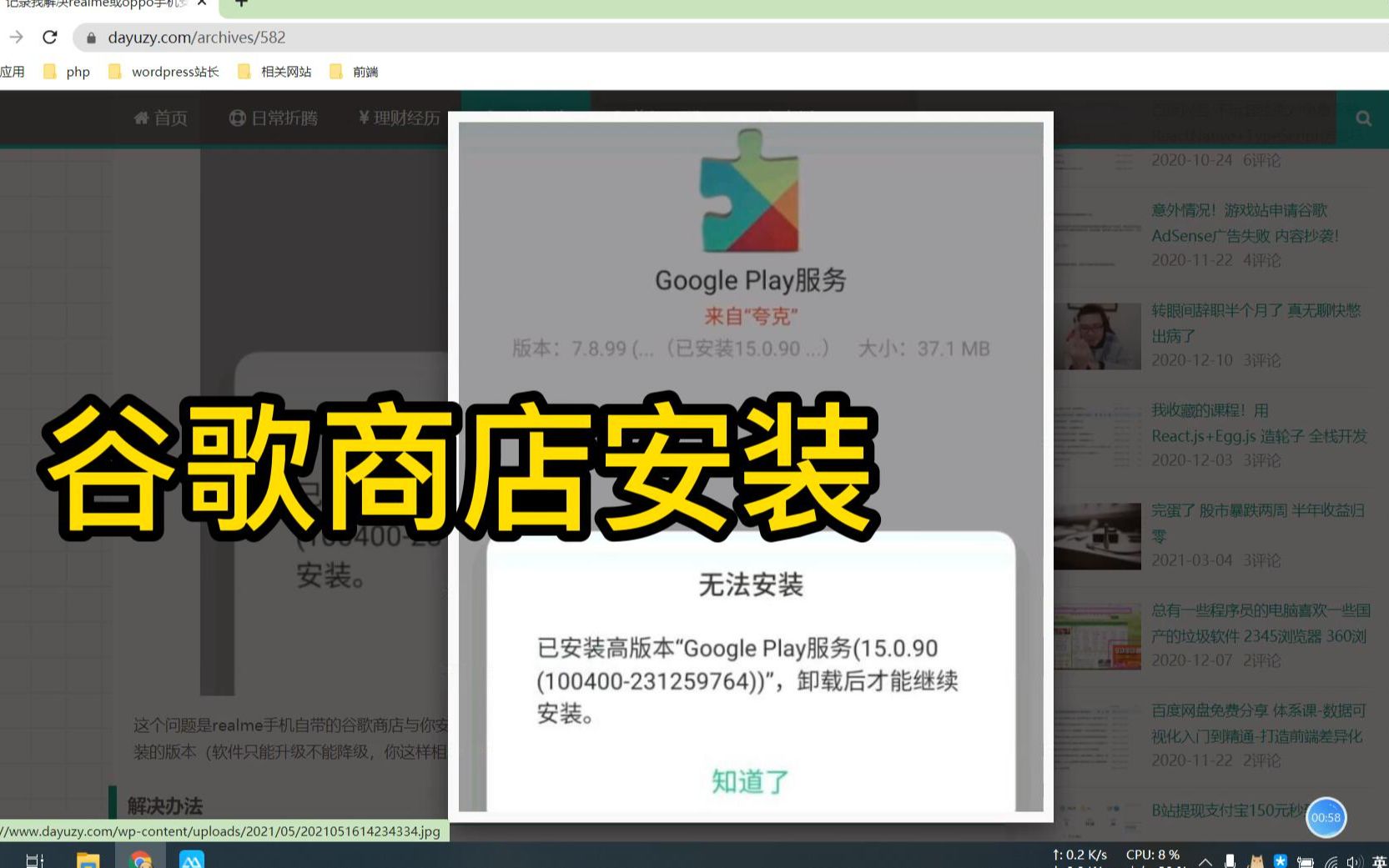Click the Chrome icon in the taskbar
The image size is (1389, 868).
(140, 860)
